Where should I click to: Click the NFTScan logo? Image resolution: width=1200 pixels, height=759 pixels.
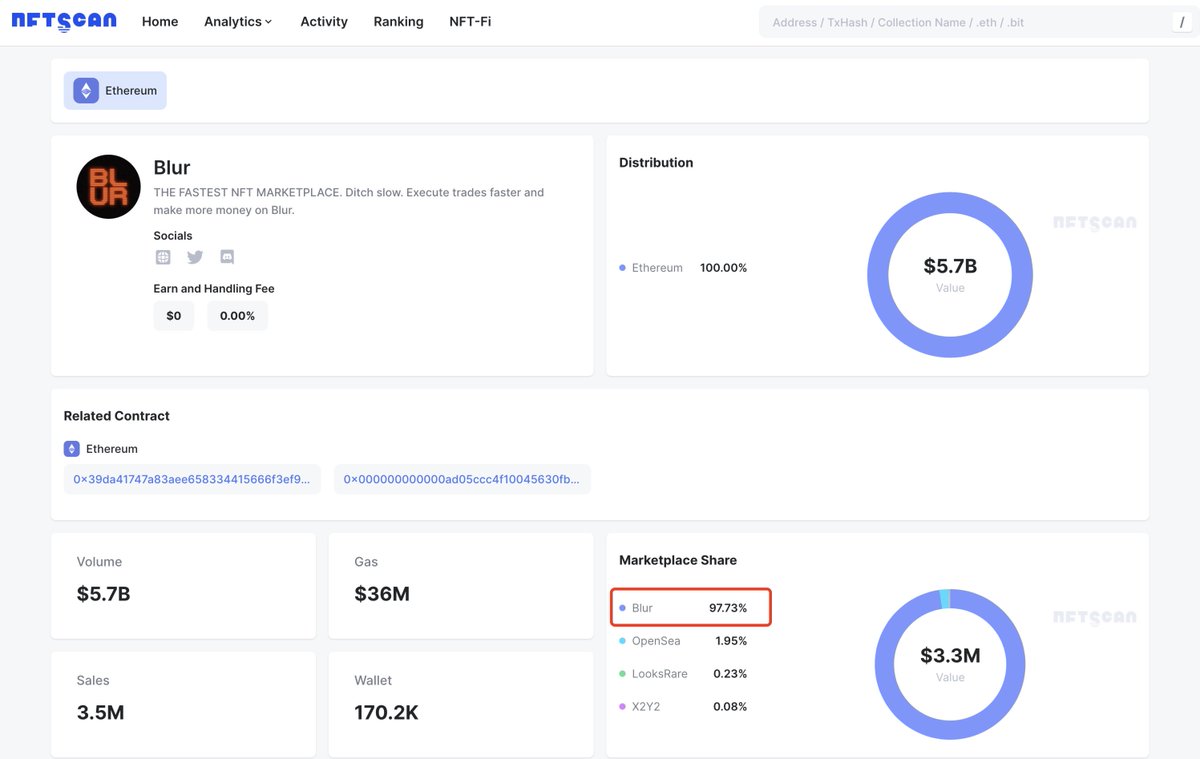tap(64, 21)
